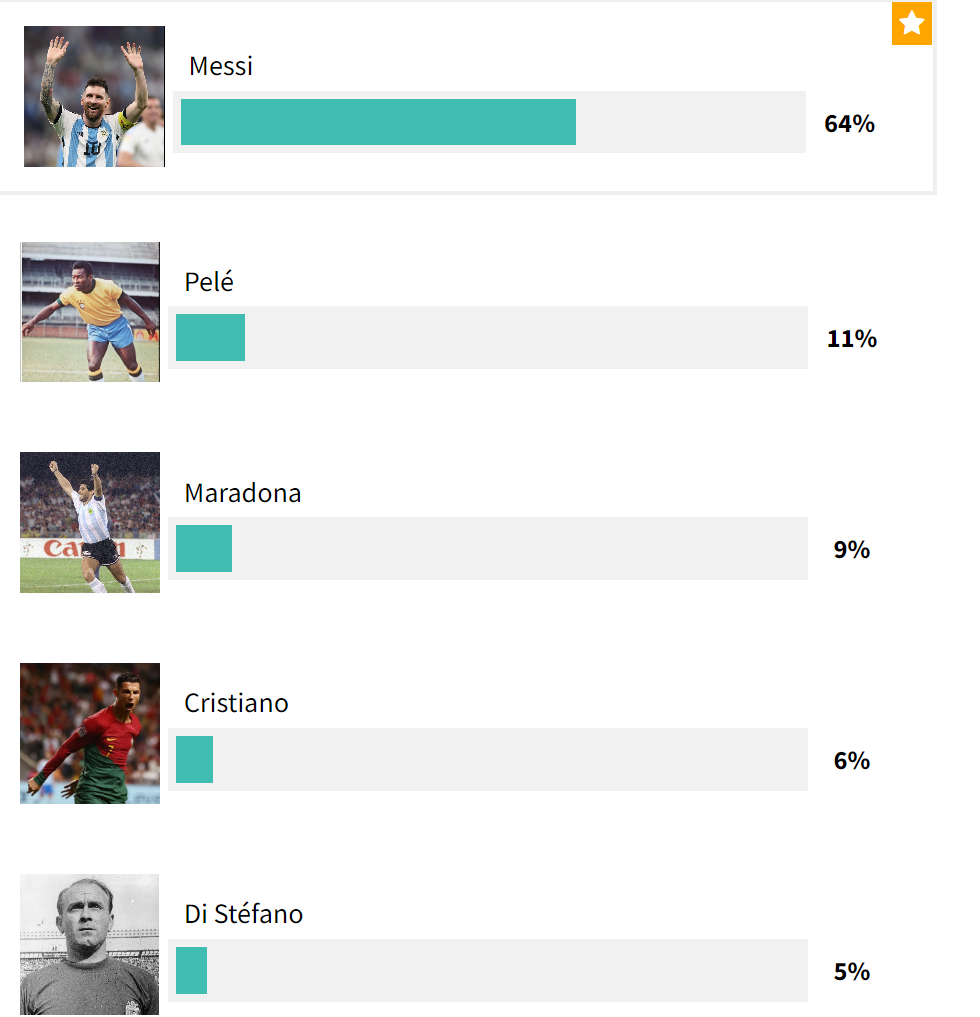Click the Cristiano name label

[x=236, y=703]
